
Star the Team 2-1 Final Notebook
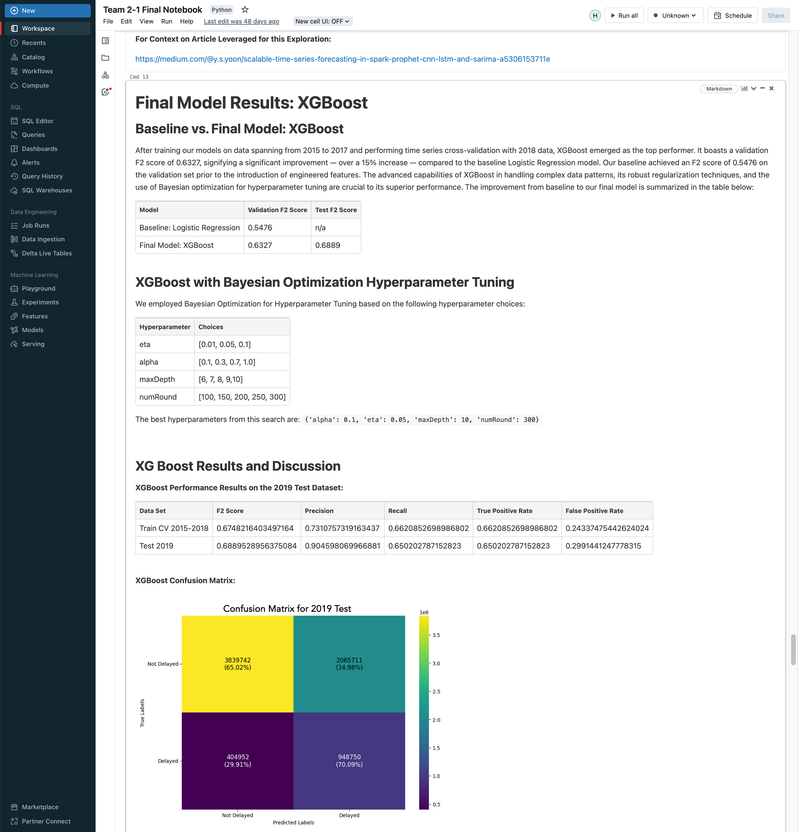[x=243, y=8]
